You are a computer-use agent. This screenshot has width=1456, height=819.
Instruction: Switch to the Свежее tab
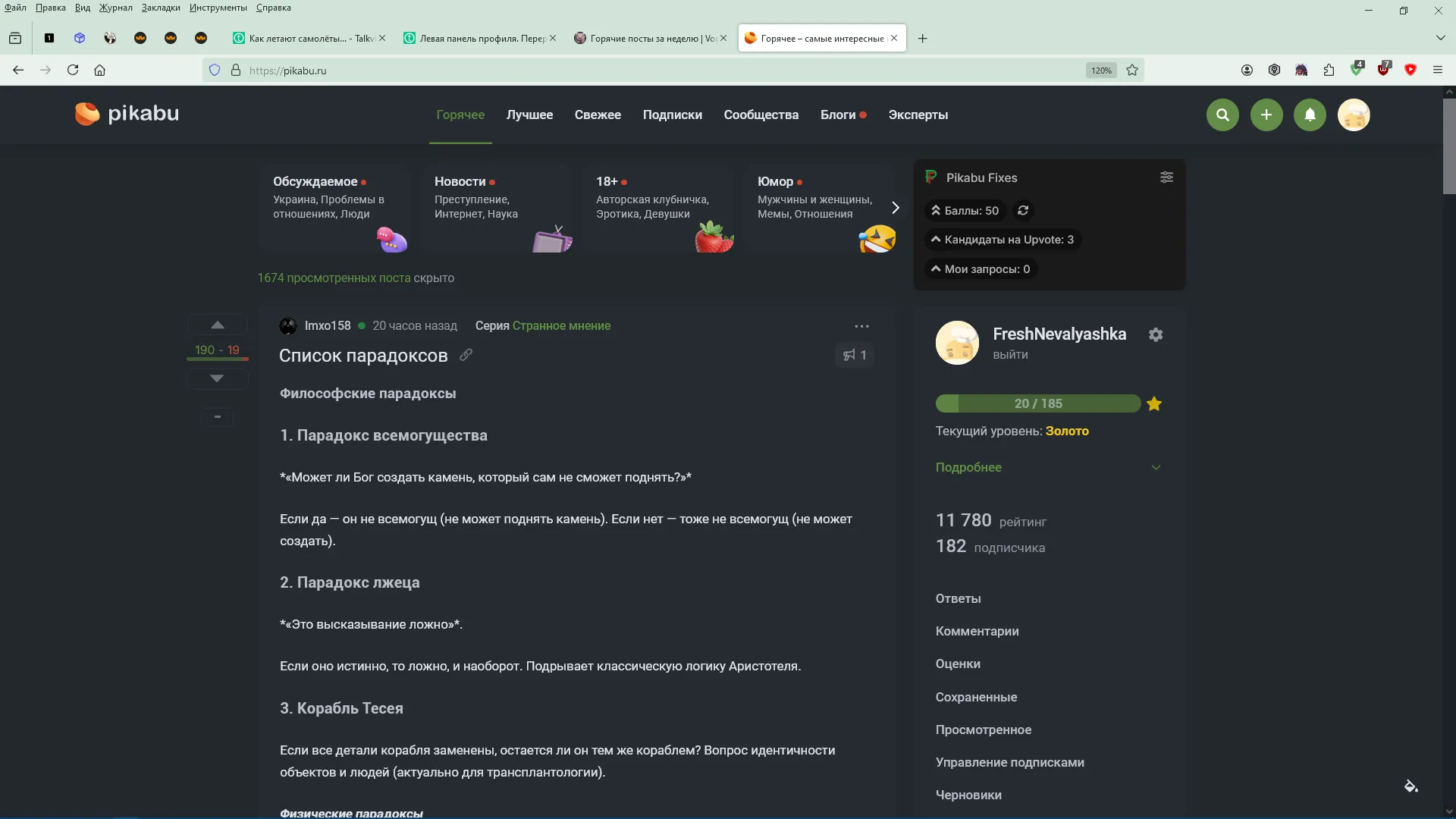point(598,115)
